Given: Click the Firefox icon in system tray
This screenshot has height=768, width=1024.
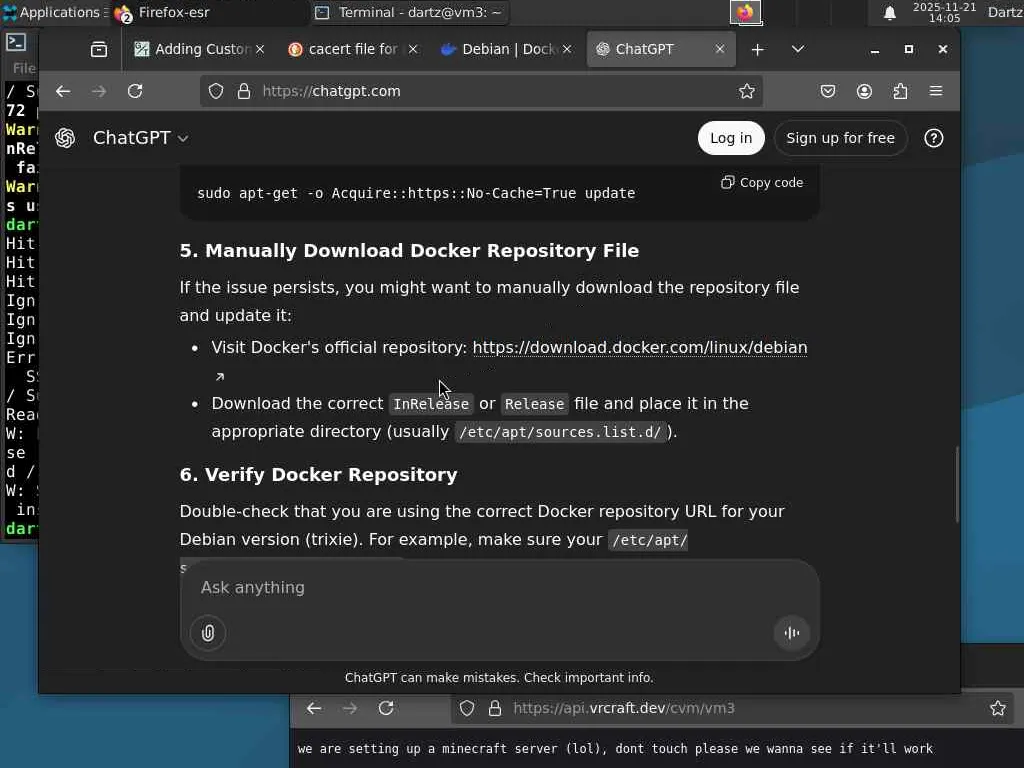Looking at the screenshot, I should click(745, 12).
